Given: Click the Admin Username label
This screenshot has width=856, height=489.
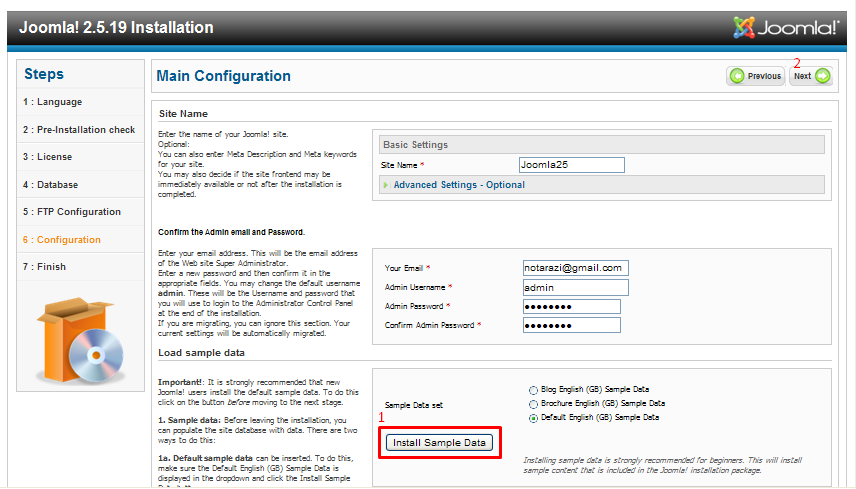Looking at the screenshot, I should tap(415, 287).
